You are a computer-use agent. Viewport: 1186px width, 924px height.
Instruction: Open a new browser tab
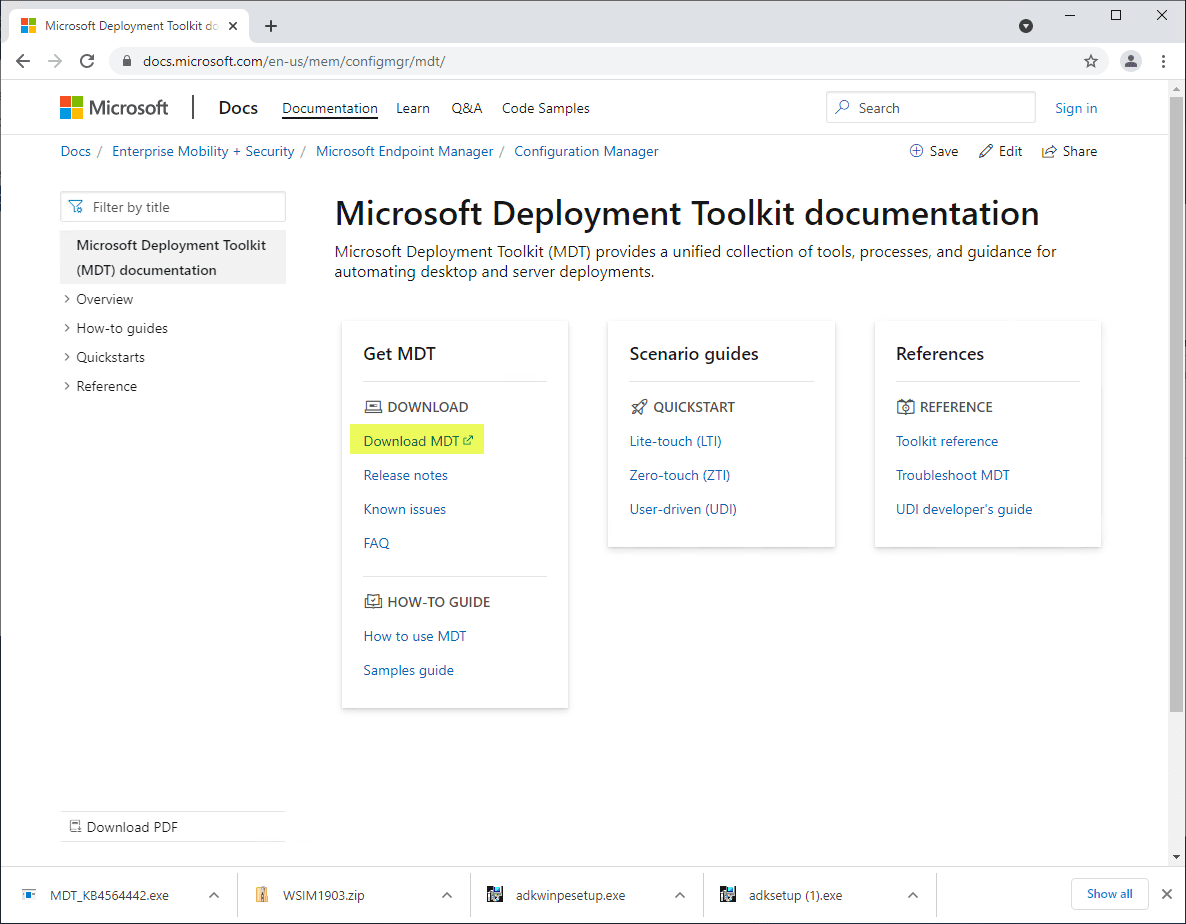click(x=271, y=26)
